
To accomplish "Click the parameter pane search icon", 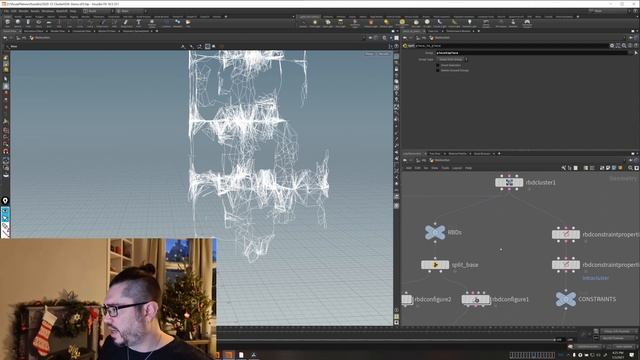I will 624,46.
